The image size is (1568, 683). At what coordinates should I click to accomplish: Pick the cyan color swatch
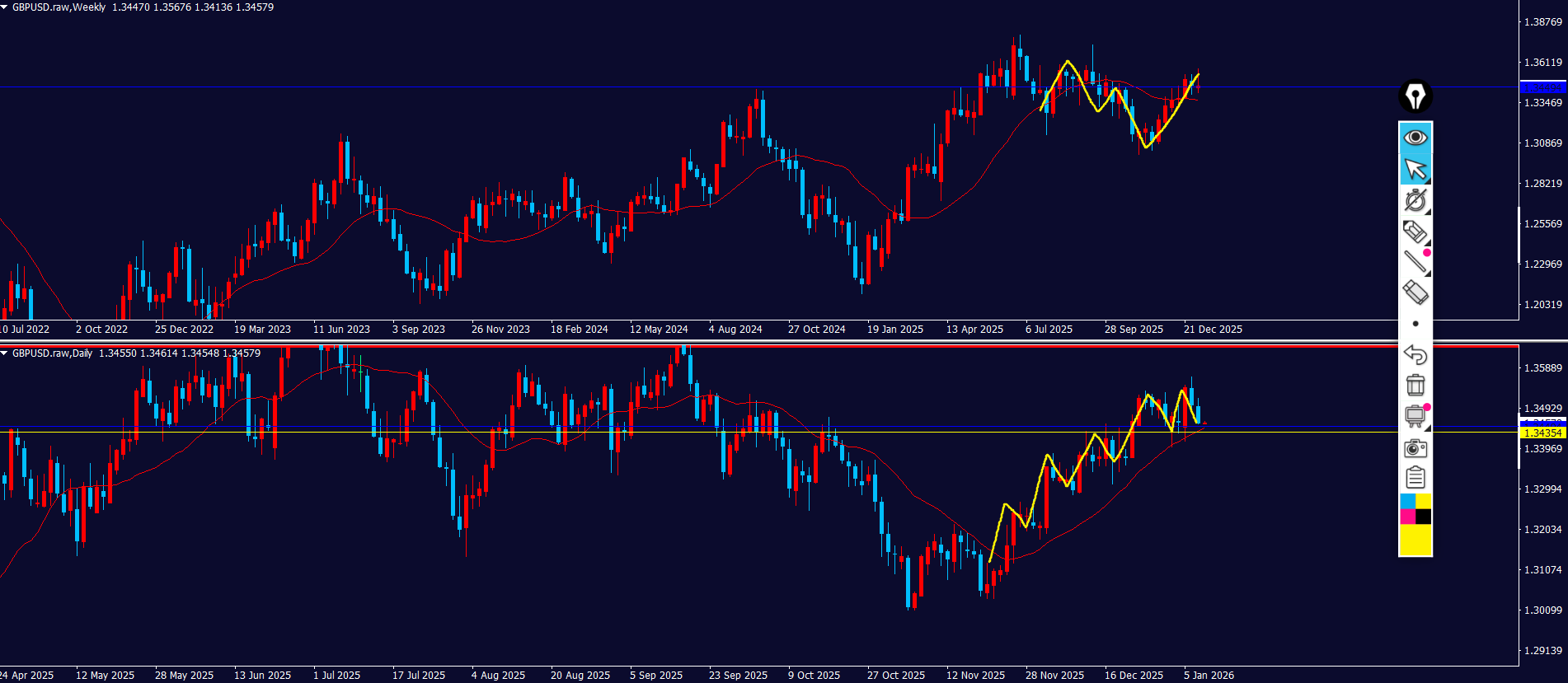[x=1407, y=501]
